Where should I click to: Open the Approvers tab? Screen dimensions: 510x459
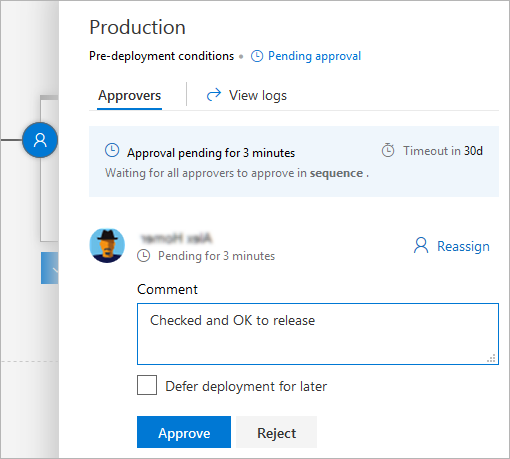click(129, 96)
